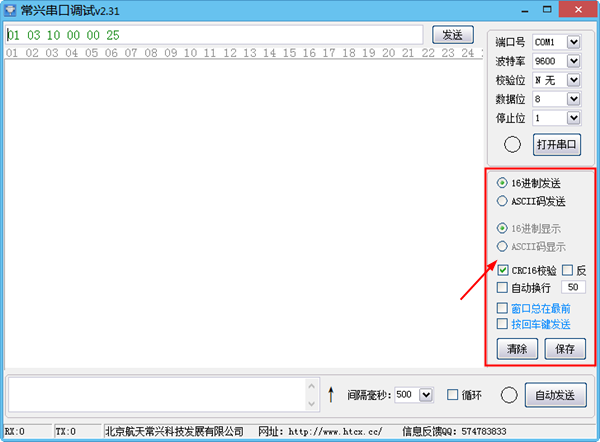Image resolution: width=600 pixels, height=442 pixels.
Task: Click the hex send input field
Action: coord(214,35)
